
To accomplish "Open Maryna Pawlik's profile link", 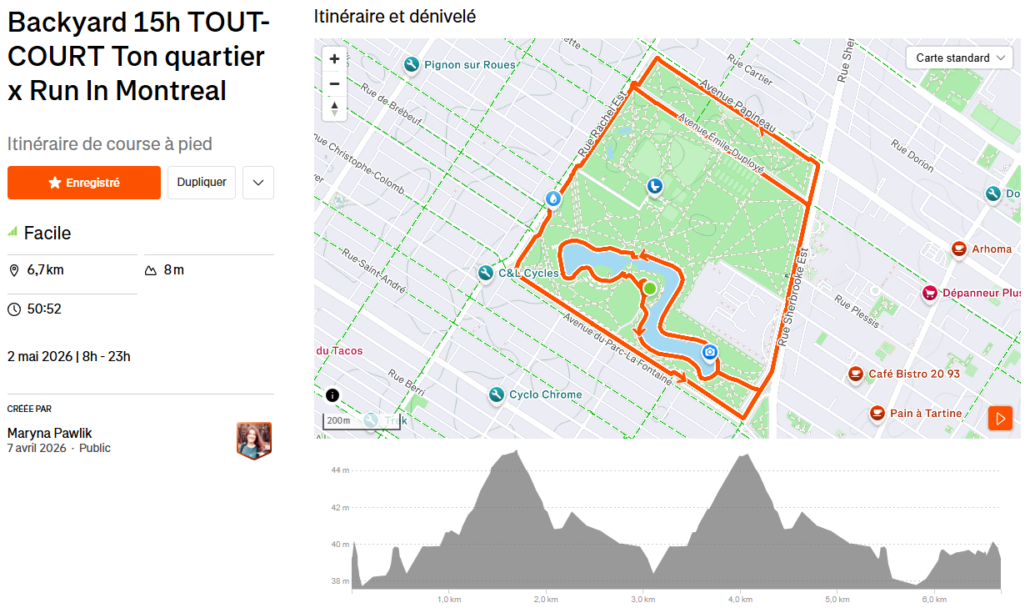I will point(50,433).
